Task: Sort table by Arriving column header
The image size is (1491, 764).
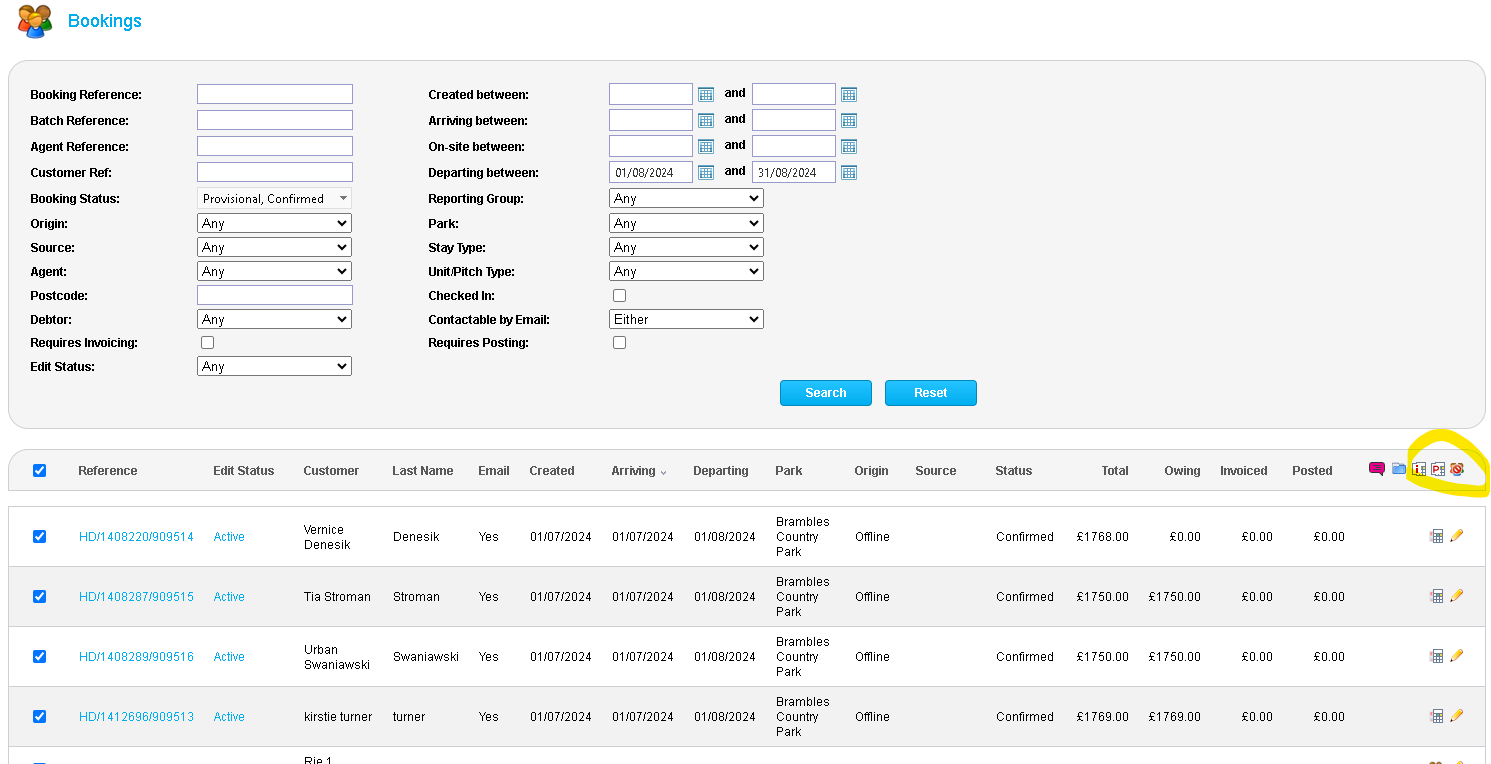Action: pos(633,471)
